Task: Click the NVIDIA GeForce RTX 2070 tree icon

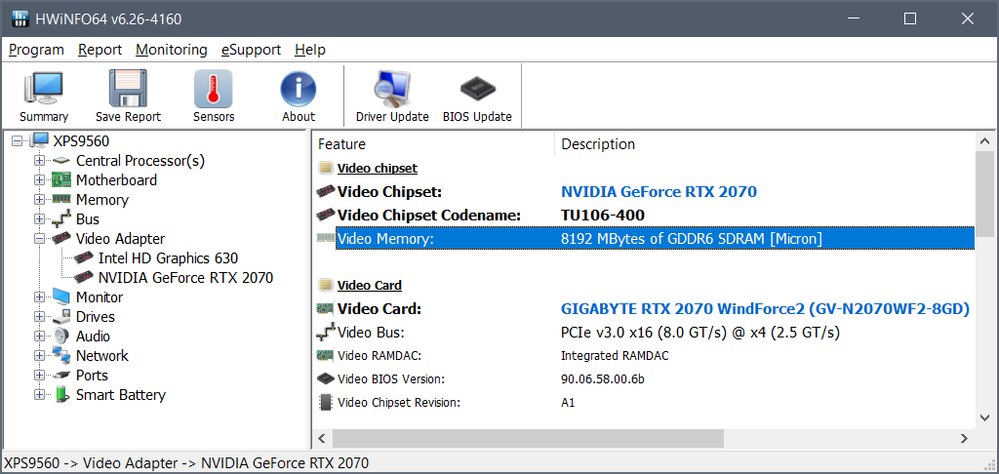Action: click(x=83, y=278)
